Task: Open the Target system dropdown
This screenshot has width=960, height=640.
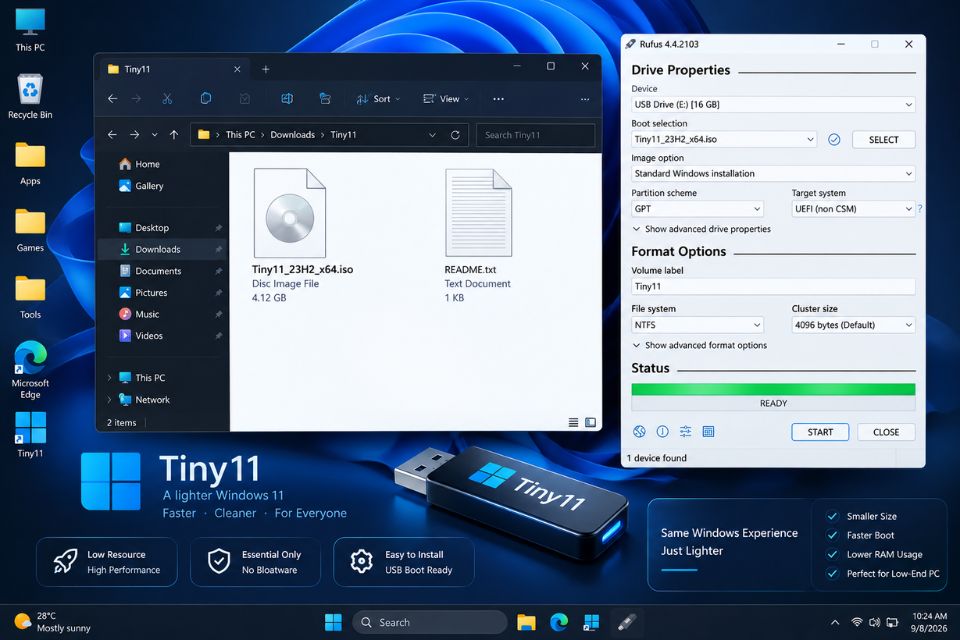Action: click(x=853, y=209)
